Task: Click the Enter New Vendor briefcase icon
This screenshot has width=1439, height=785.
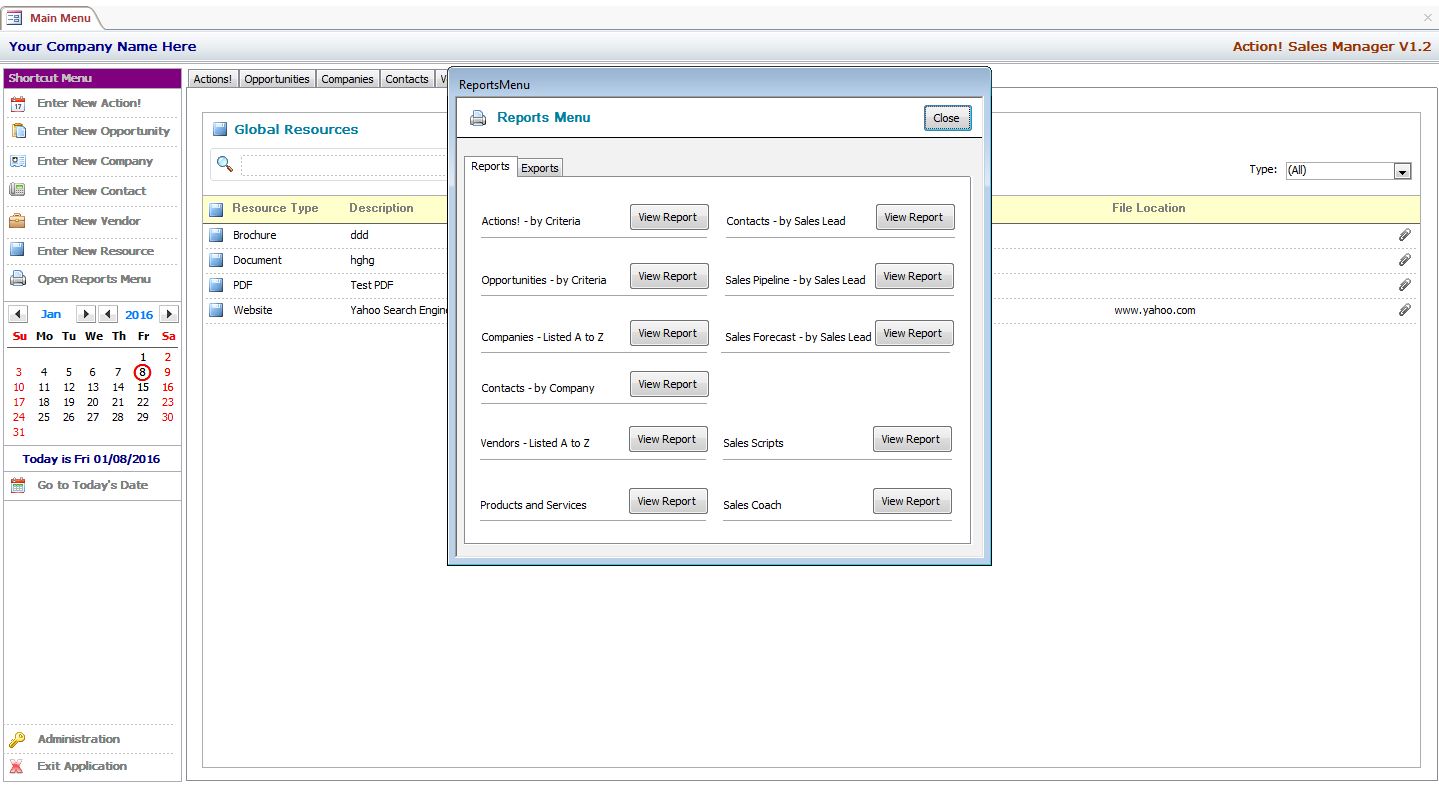Action: click(x=18, y=221)
